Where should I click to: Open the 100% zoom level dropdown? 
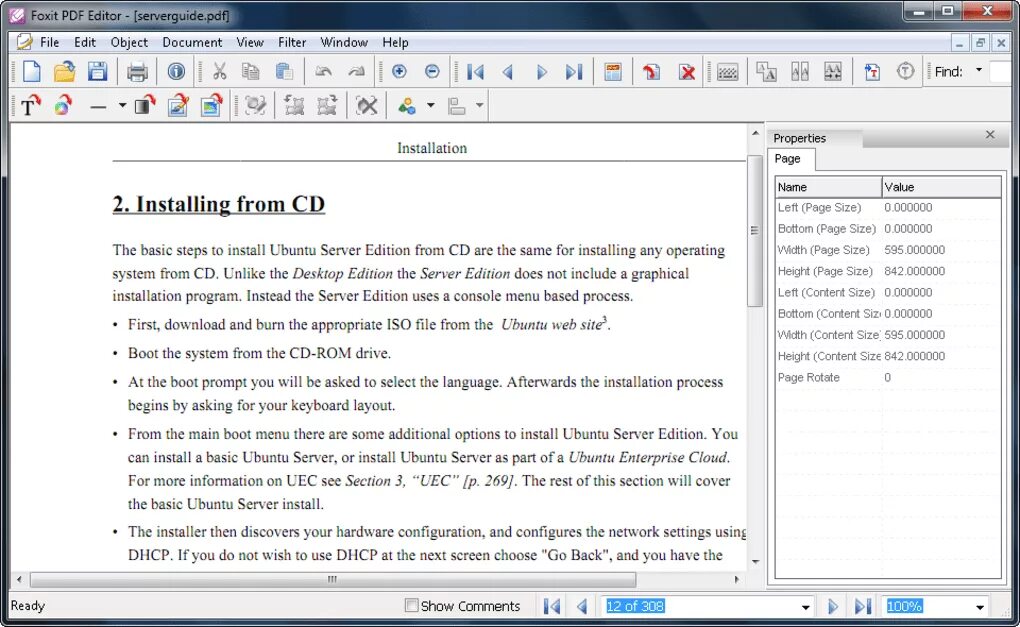pos(980,607)
